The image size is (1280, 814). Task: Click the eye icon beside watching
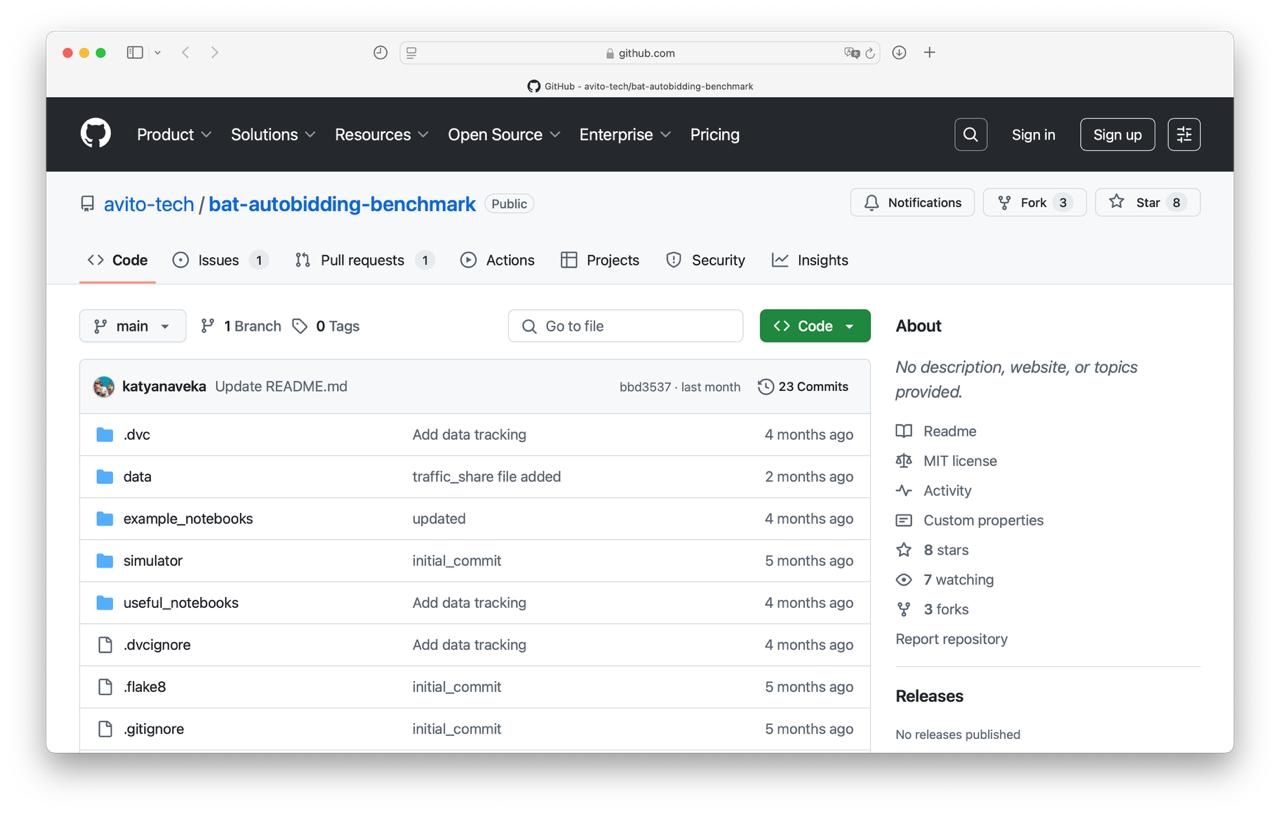(x=904, y=580)
